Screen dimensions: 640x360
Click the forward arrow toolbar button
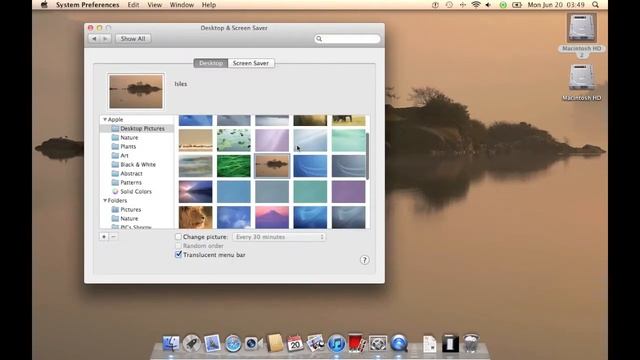point(105,38)
